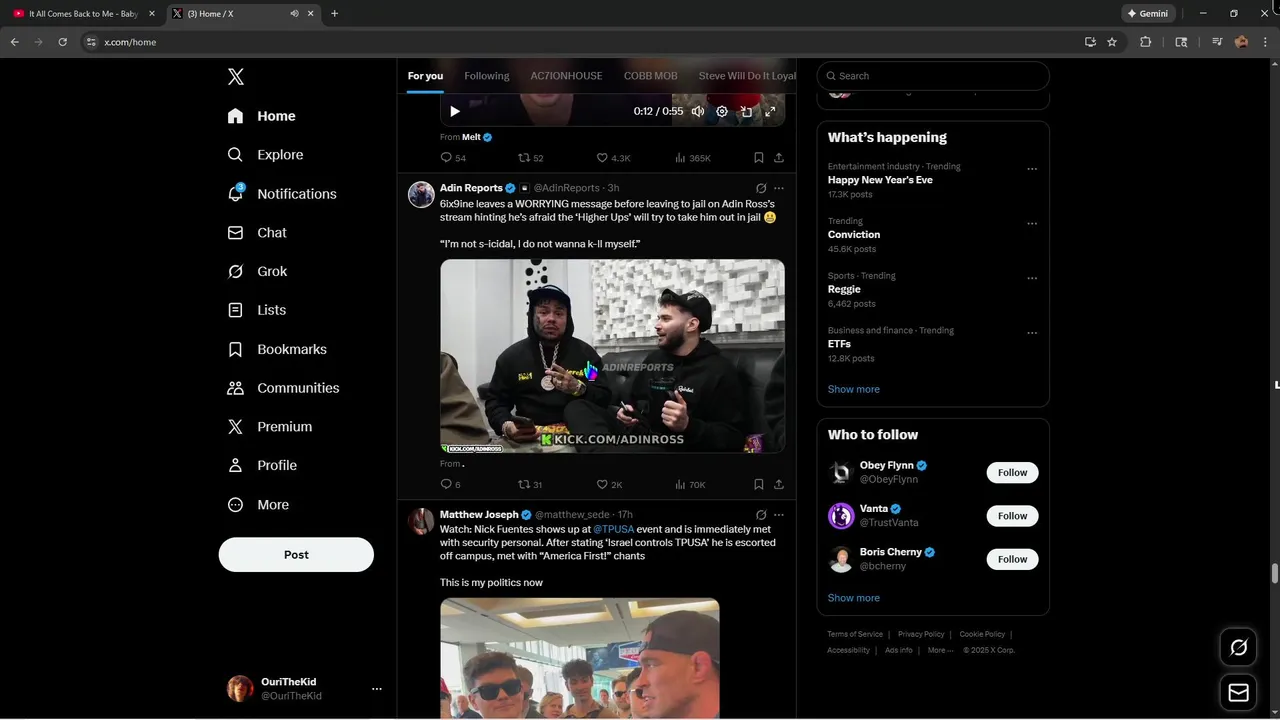Open the video settings gear
Viewport: 1280px width, 720px height.
click(722, 112)
